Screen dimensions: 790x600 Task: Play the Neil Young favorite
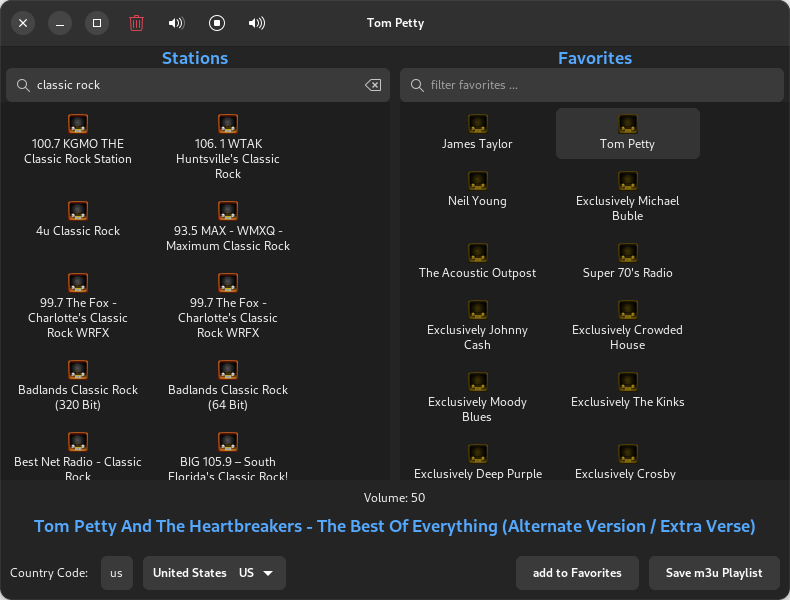[477, 190]
